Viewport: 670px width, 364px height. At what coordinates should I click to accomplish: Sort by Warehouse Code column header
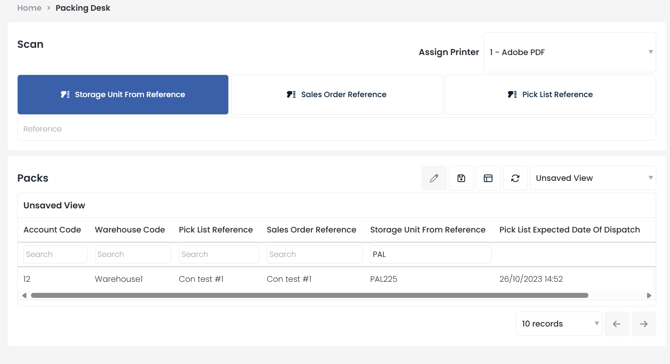[x=130, y=230]
